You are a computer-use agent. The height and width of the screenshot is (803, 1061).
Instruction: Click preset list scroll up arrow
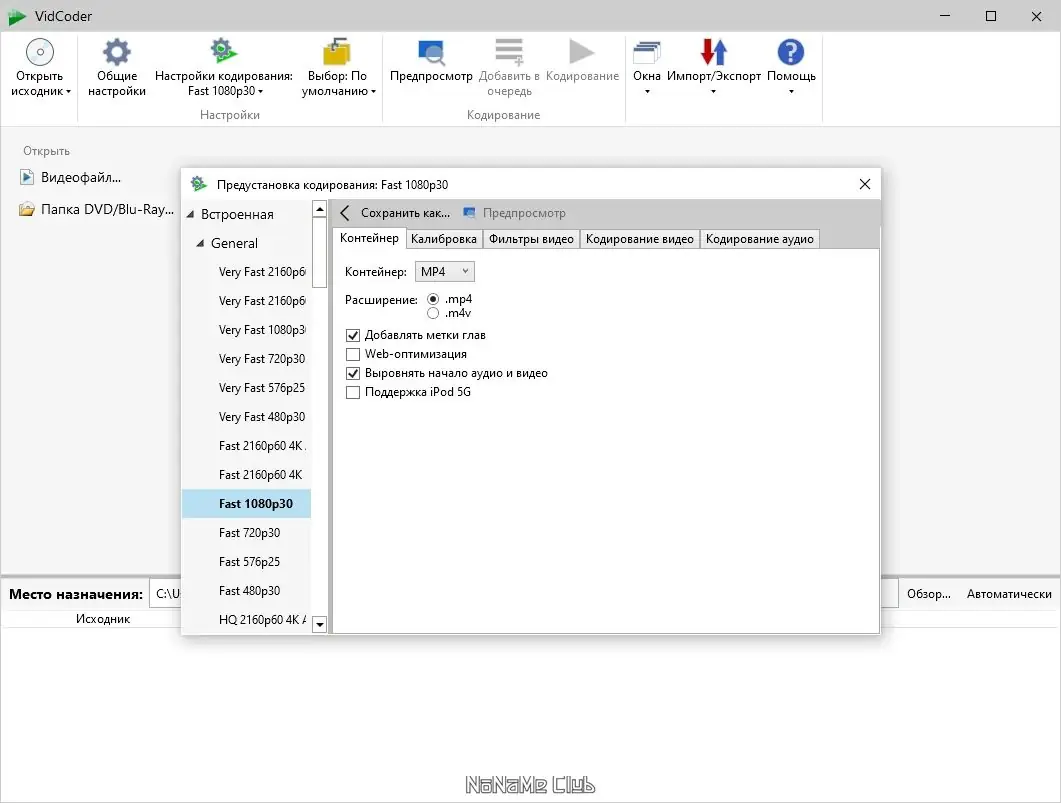tap(320, 210)
